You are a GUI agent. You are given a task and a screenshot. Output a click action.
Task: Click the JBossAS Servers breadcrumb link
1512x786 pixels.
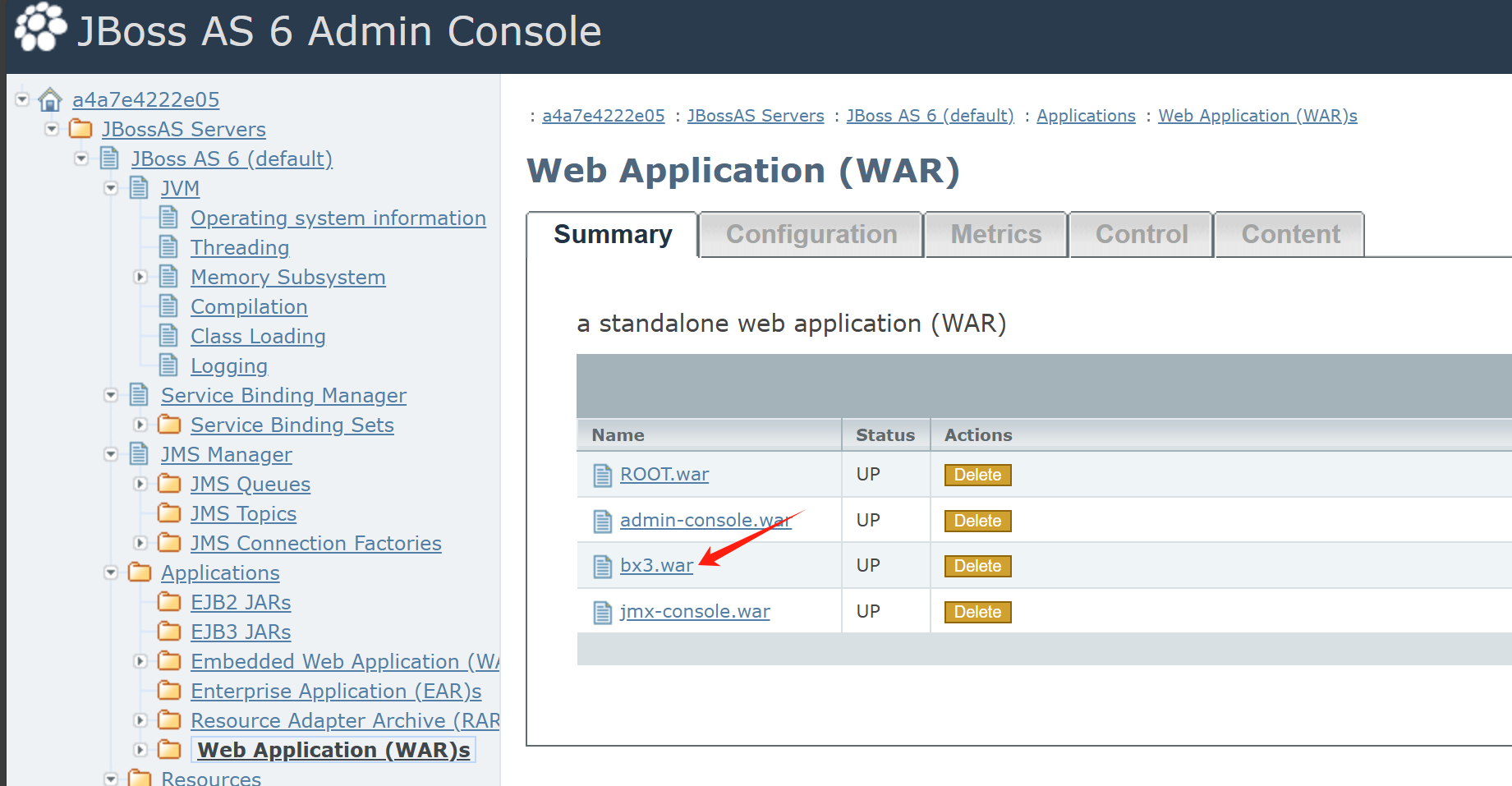pos(756,116)
